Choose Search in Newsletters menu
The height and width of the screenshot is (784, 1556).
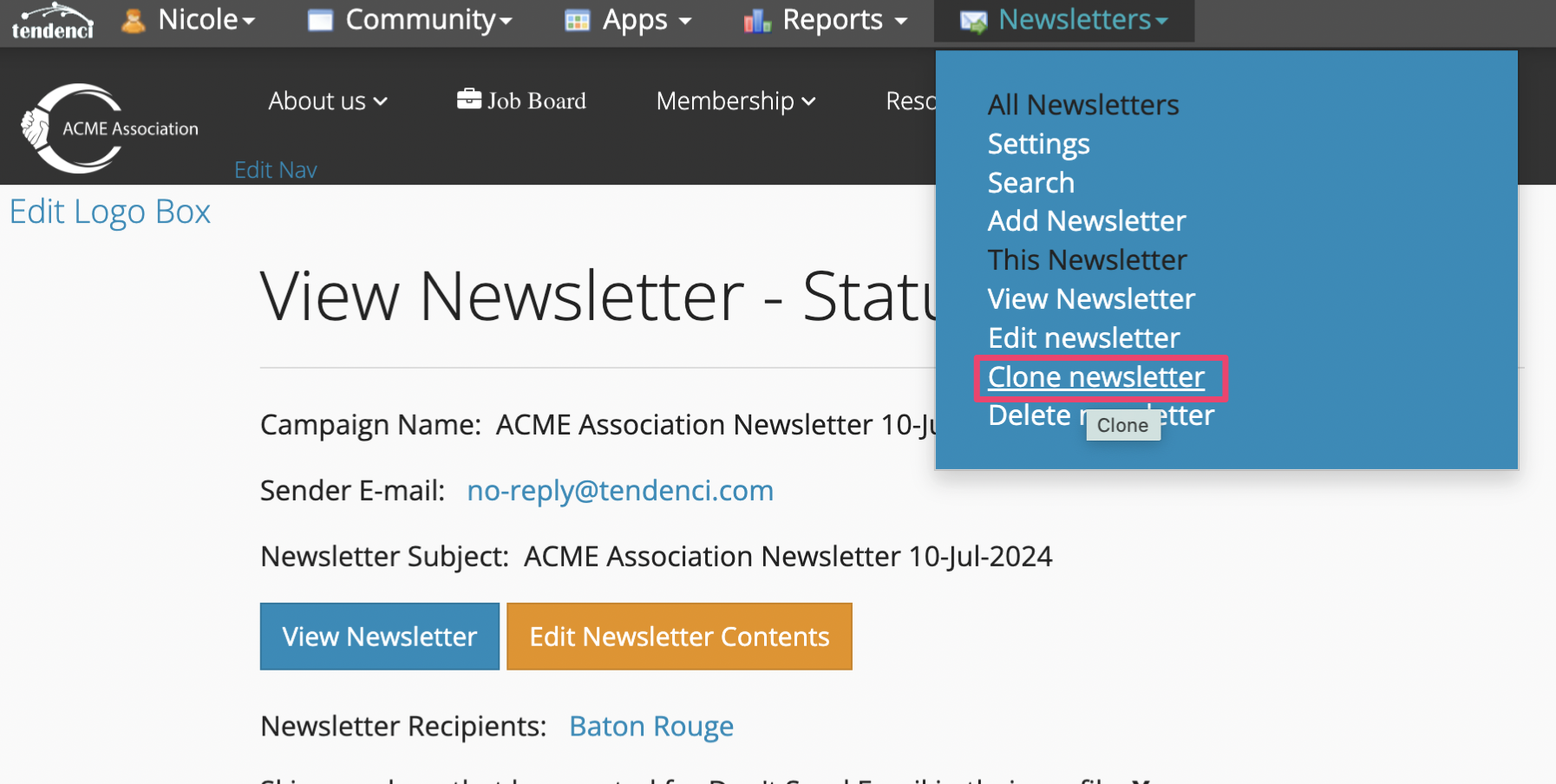pos(1031,183)
